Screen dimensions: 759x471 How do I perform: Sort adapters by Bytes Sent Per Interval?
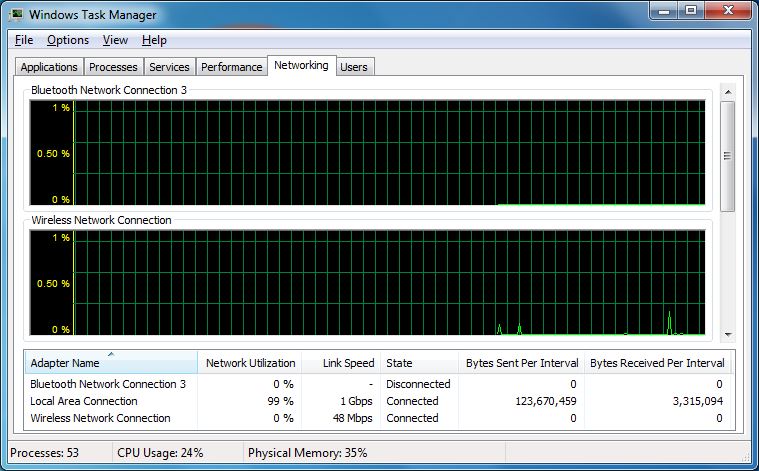coord(522,363)
